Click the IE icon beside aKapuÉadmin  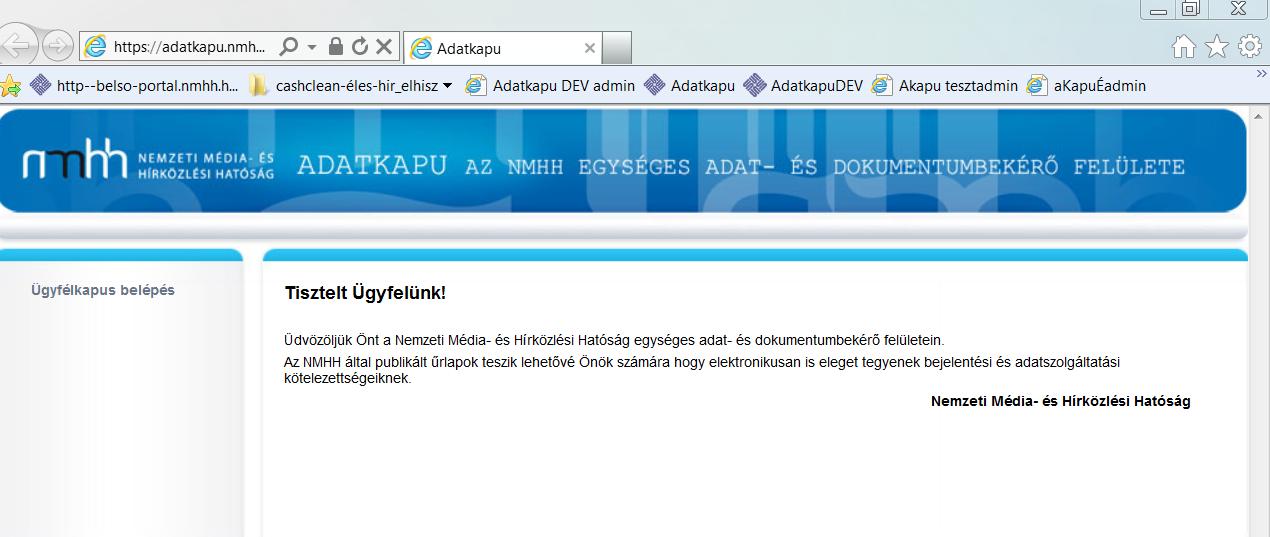(x=1037, y=85)
